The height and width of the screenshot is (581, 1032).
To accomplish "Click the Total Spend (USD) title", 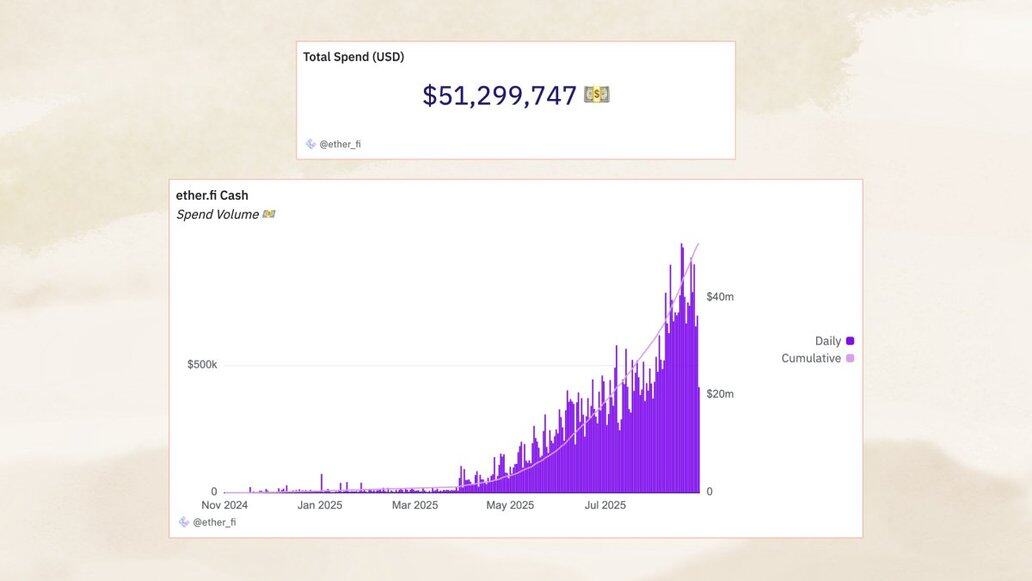I will (x=353, y=57).
